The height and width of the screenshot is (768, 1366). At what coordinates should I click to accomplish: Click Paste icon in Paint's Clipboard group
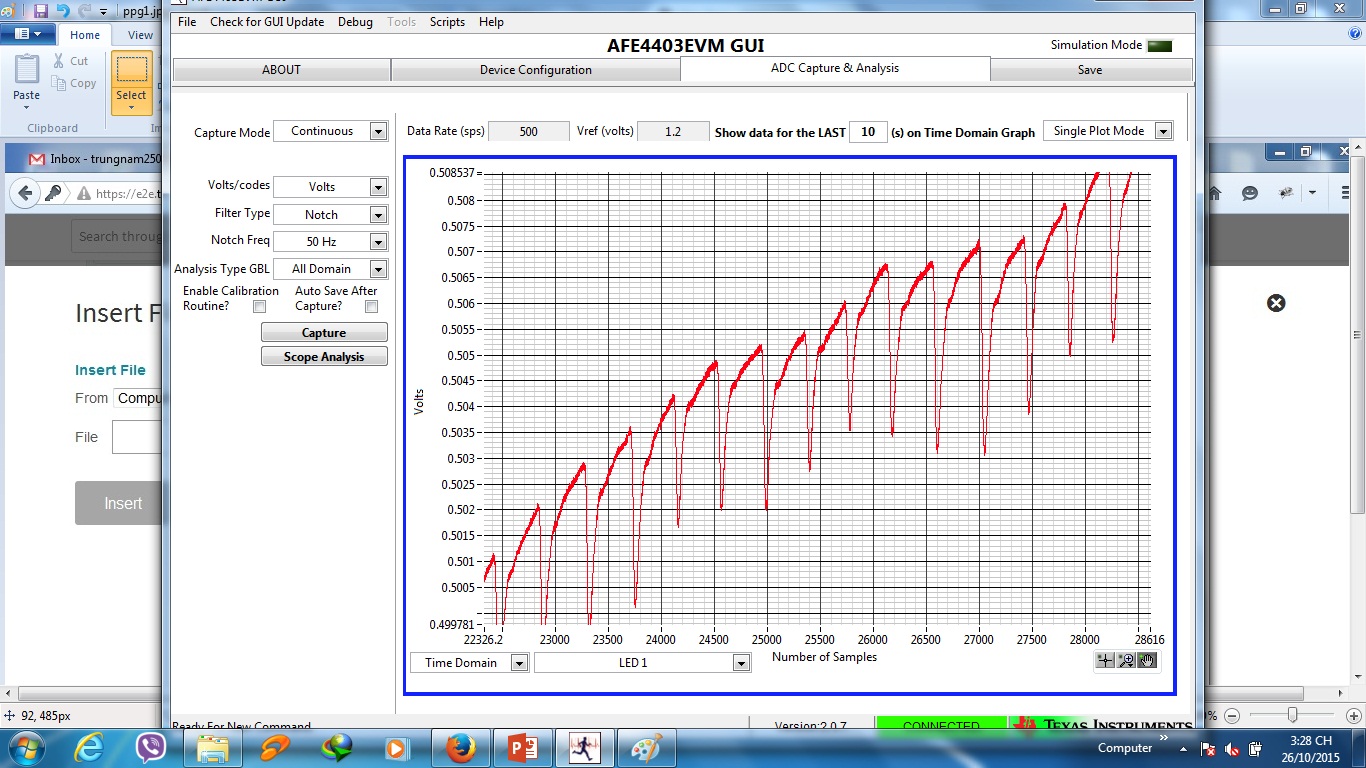coord(26,70)
